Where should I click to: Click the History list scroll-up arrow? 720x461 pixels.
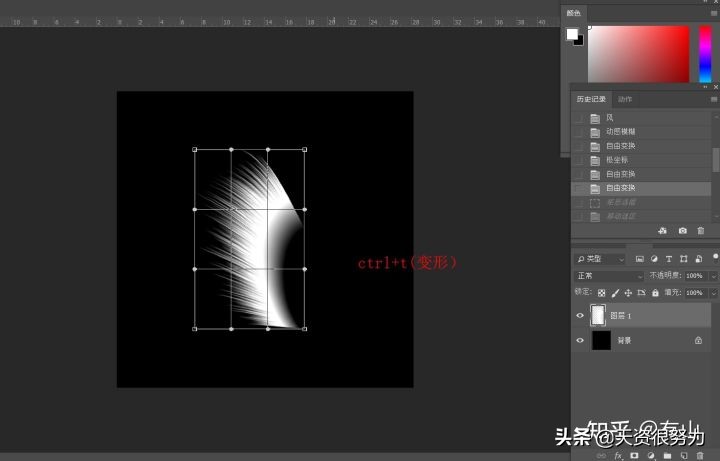click(x=716, y=116)
